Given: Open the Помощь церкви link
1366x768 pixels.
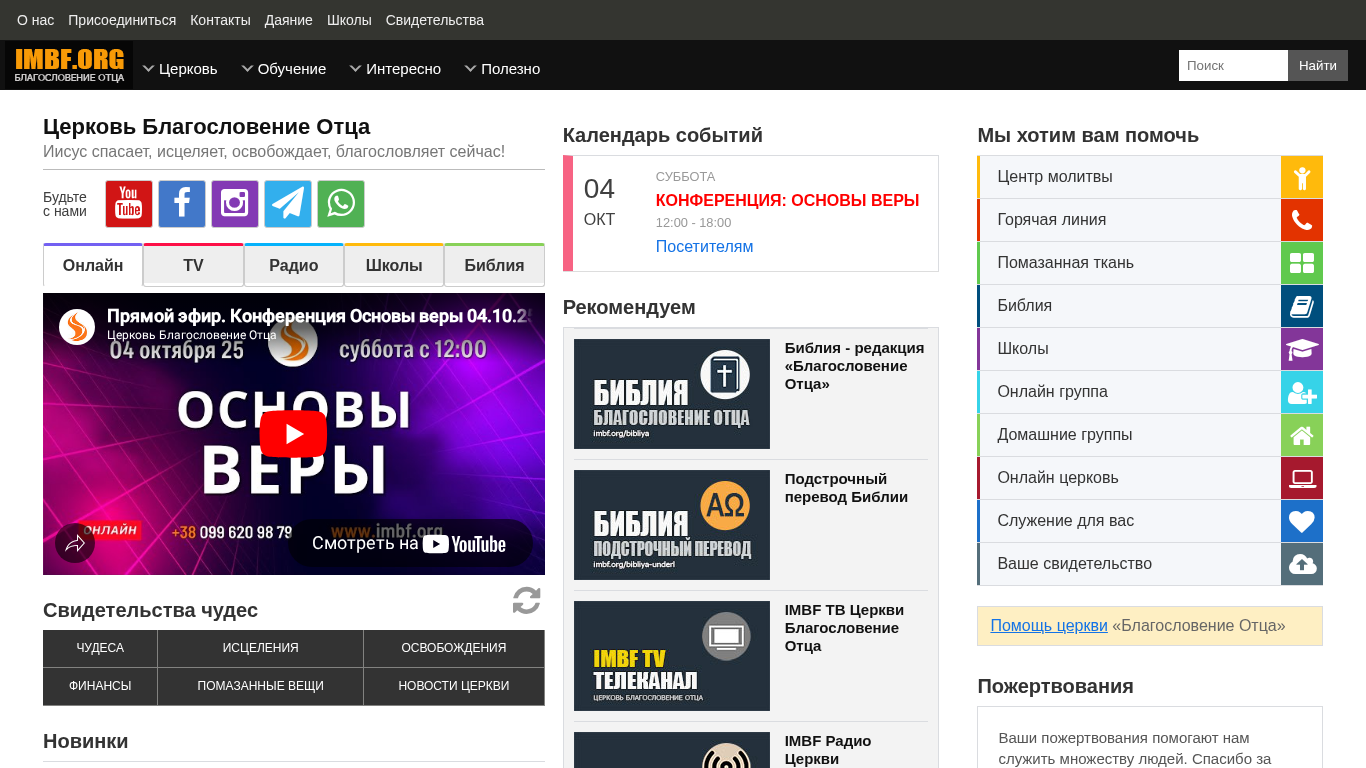Looking at the screenshot, I should click(1049, 625).
